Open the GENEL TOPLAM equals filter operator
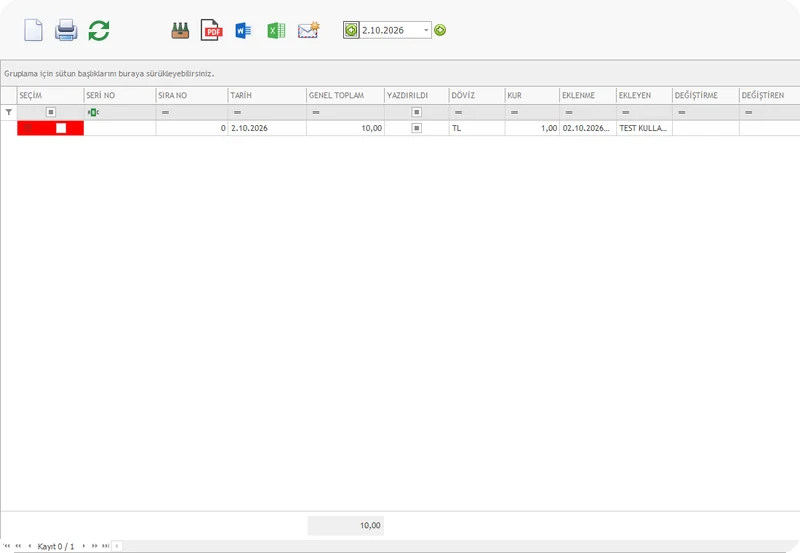Viewport: 800px width, 553px height. tap(316, 112)
